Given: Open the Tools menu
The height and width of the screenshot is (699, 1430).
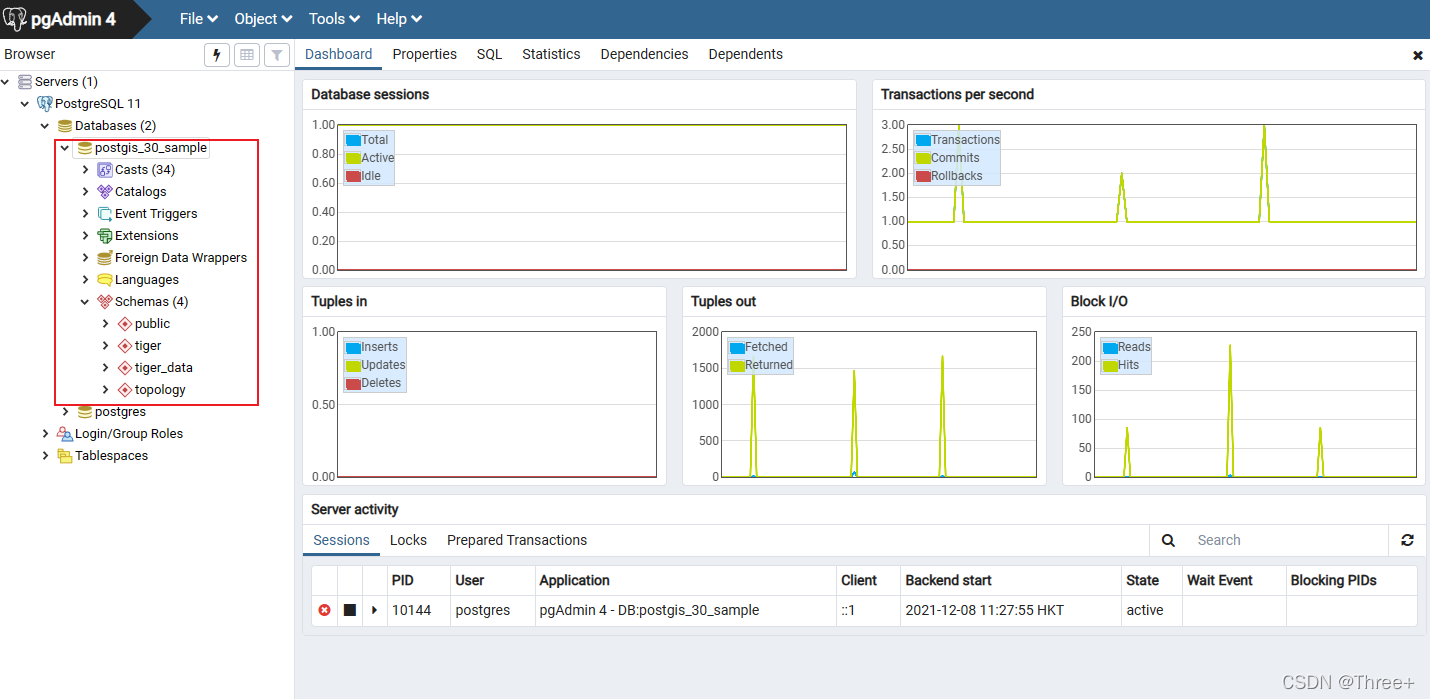Looking at the screenshot, I should point(333,18).
